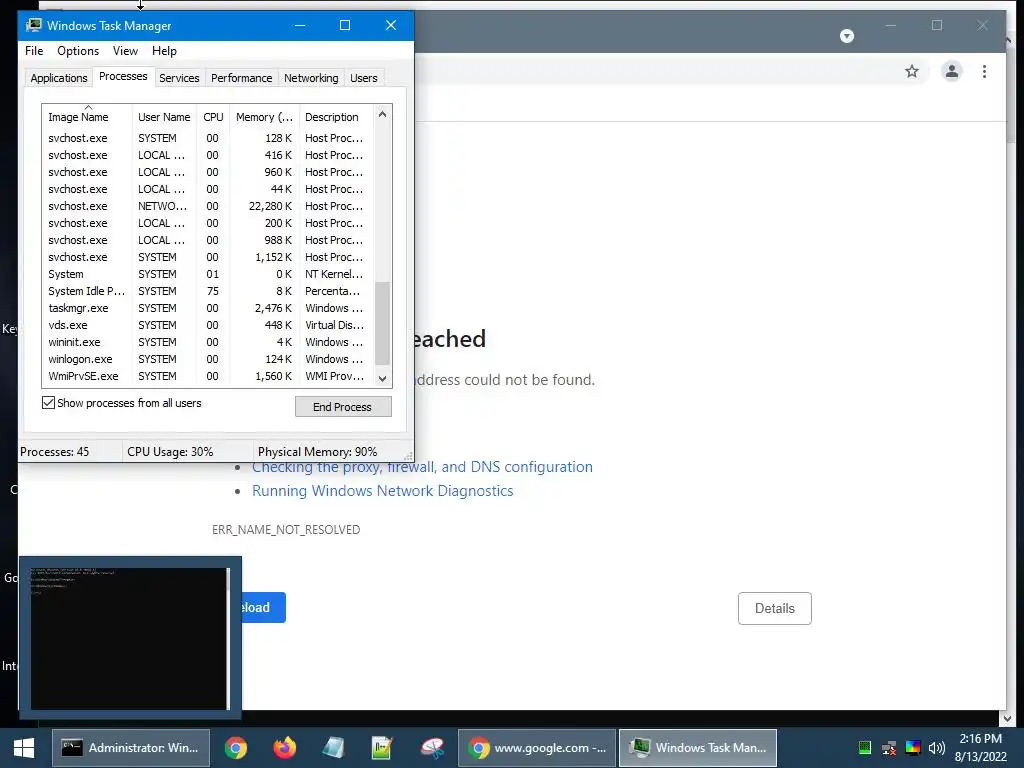Switch to the Performance tab
This screenshot has width=1024, height=768.
pos(241,78)
